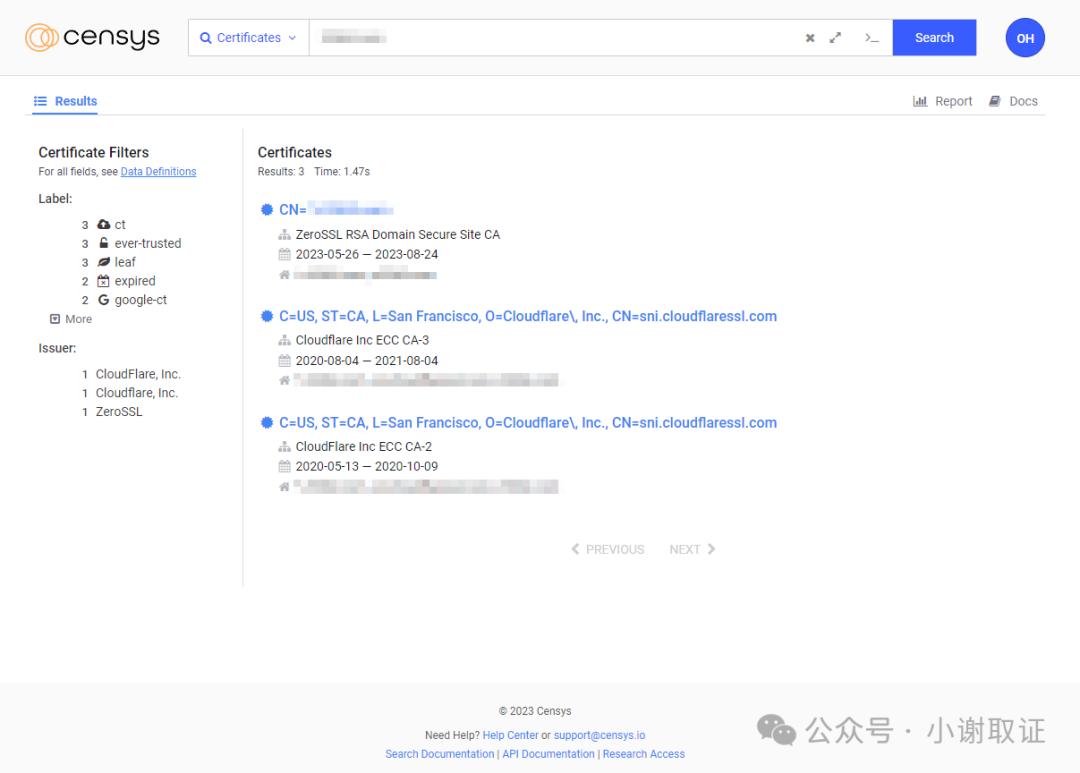
Task: Go to the NEXT results page
Action: (x=692, y=549)
